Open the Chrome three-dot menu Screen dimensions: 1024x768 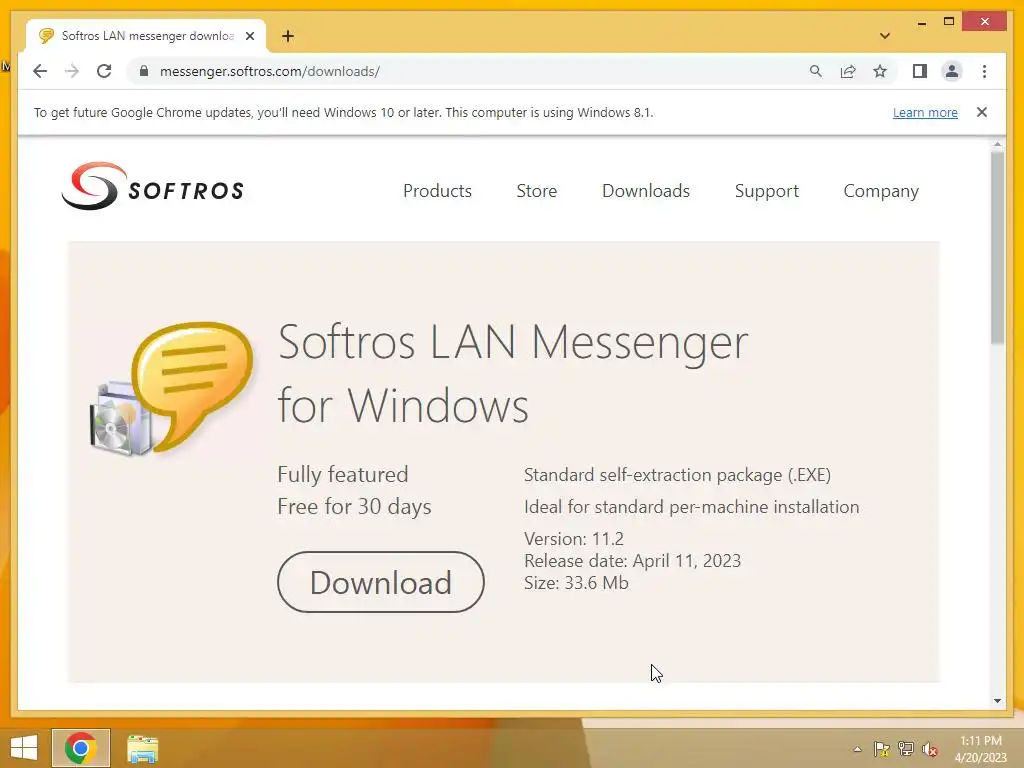984,71
